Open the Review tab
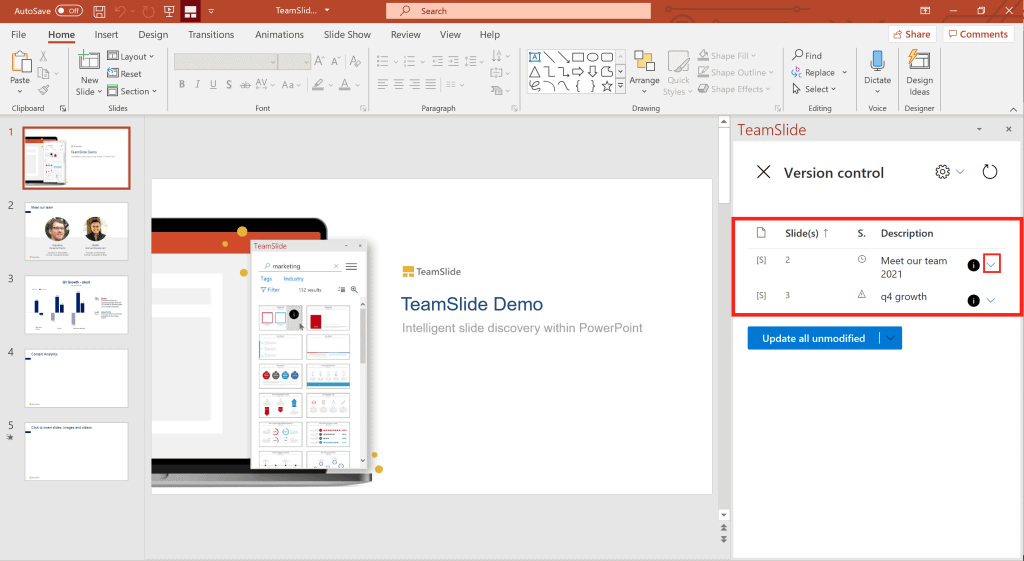This screenshot has width=1024, height=561. coord(406,35)
